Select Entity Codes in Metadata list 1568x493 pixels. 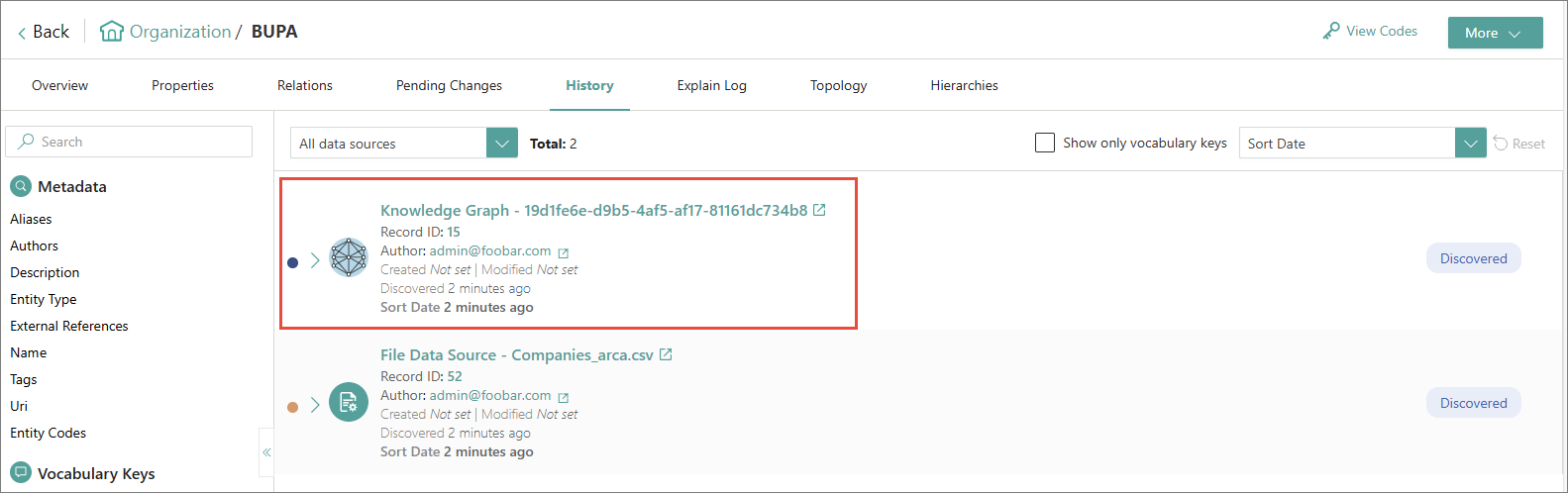point(48,433)
